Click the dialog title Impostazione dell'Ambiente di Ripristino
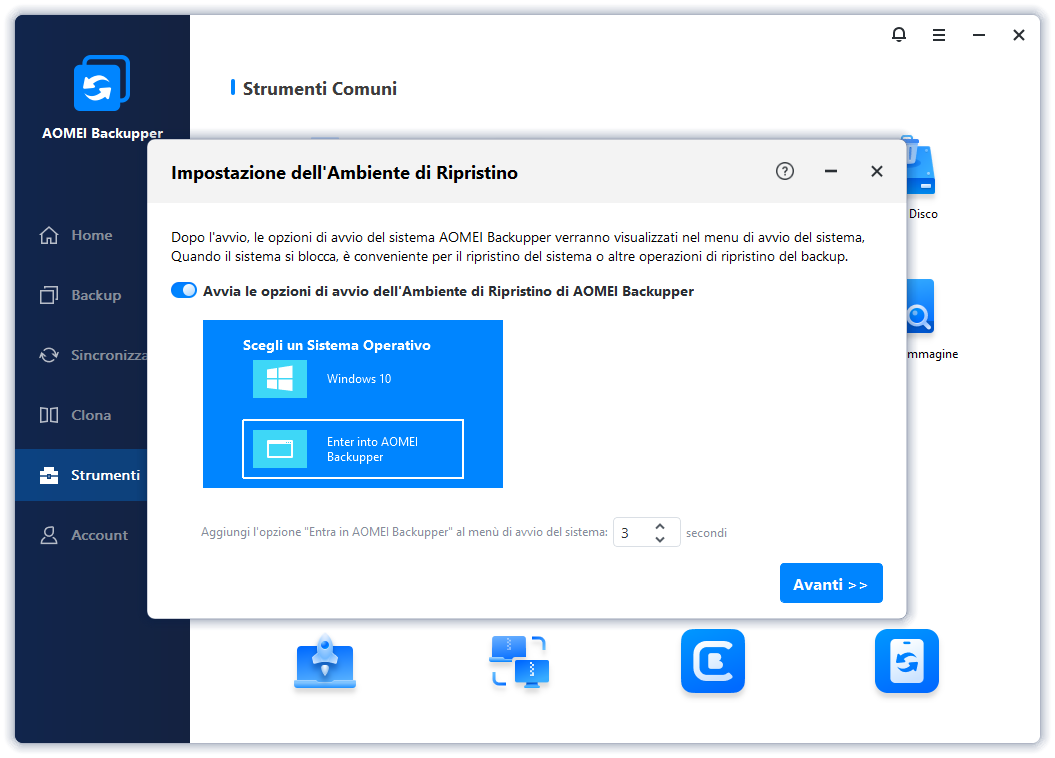This screenshot has width=1055, height=758. point(344,173)
